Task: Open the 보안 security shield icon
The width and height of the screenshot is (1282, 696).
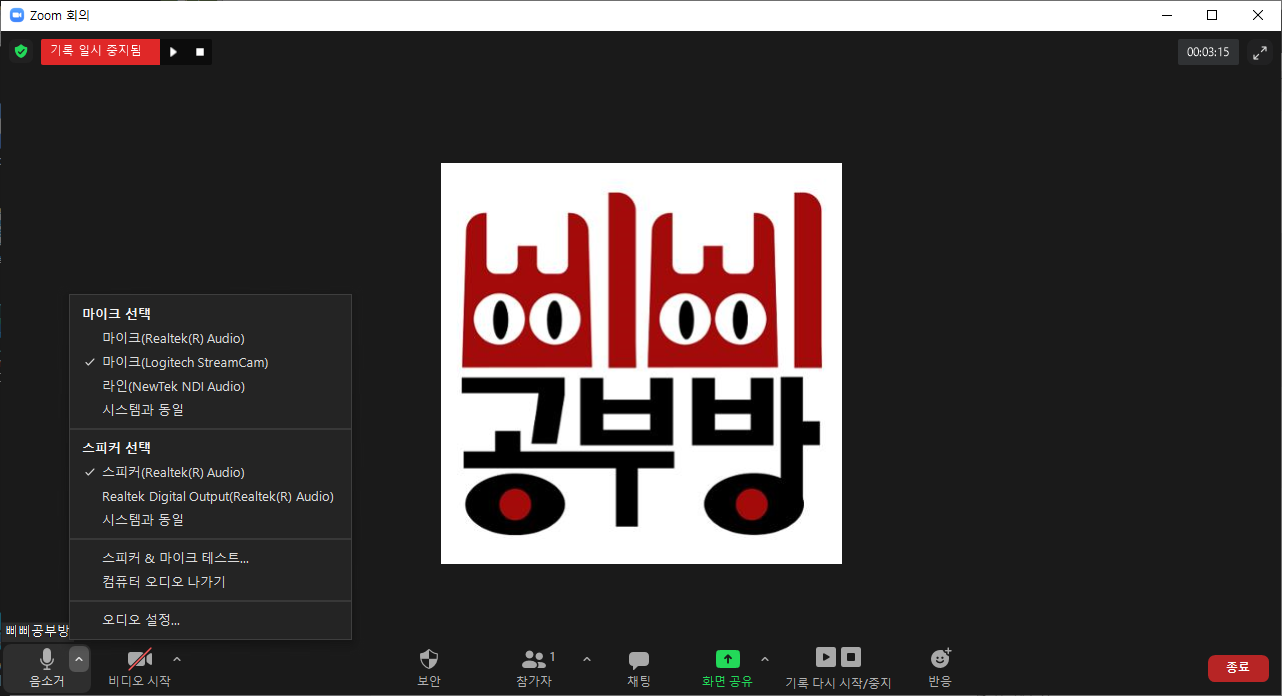Action: click(429, 659)
